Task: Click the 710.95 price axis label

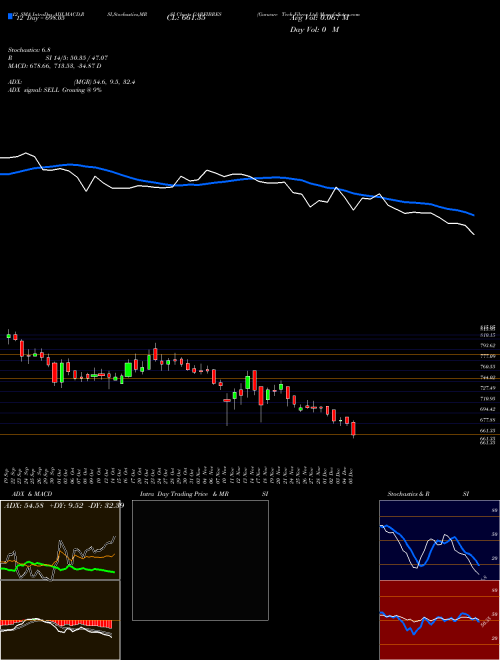Action: pos(487,398)
